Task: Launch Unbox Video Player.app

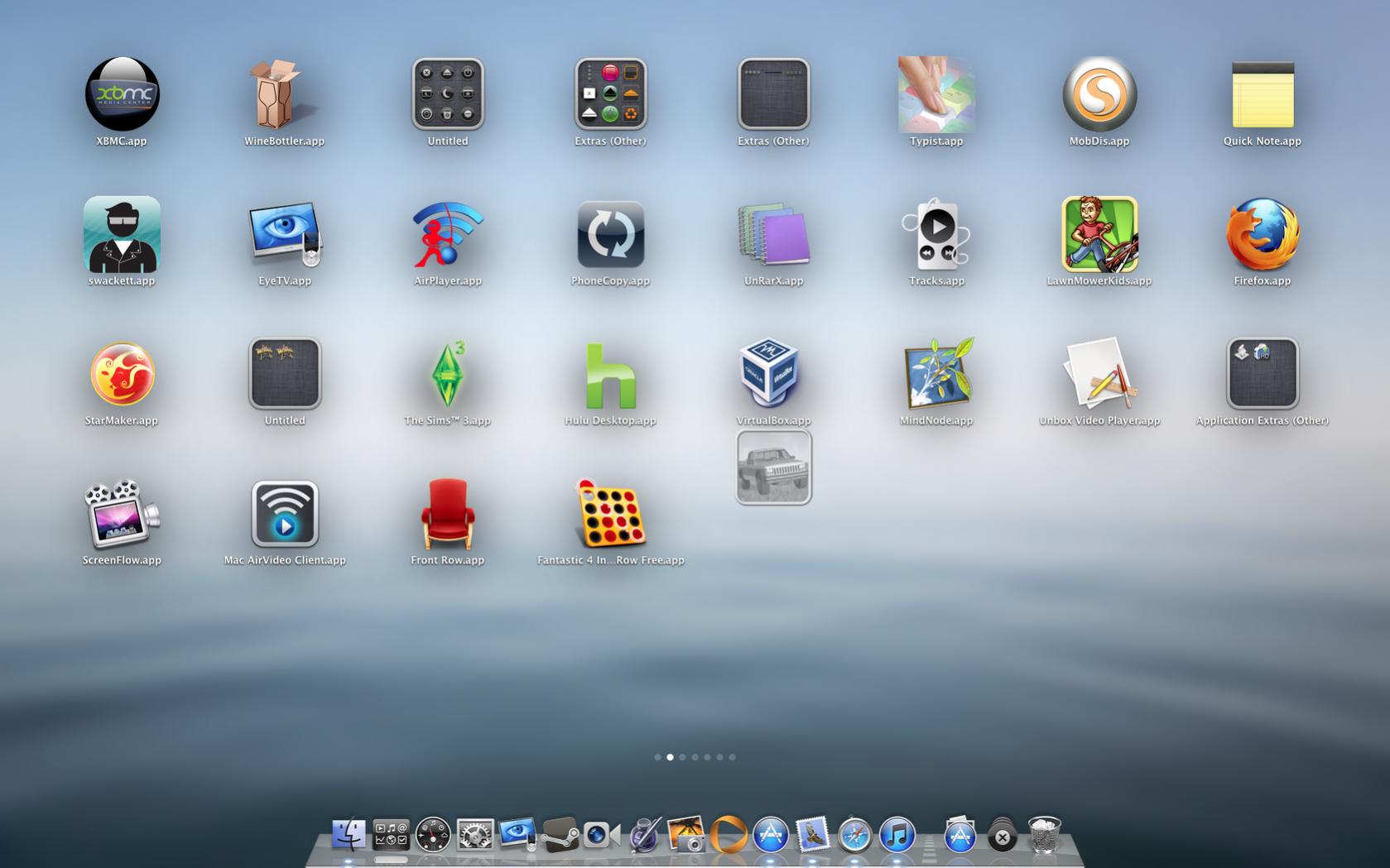Action: [1099, 374]
